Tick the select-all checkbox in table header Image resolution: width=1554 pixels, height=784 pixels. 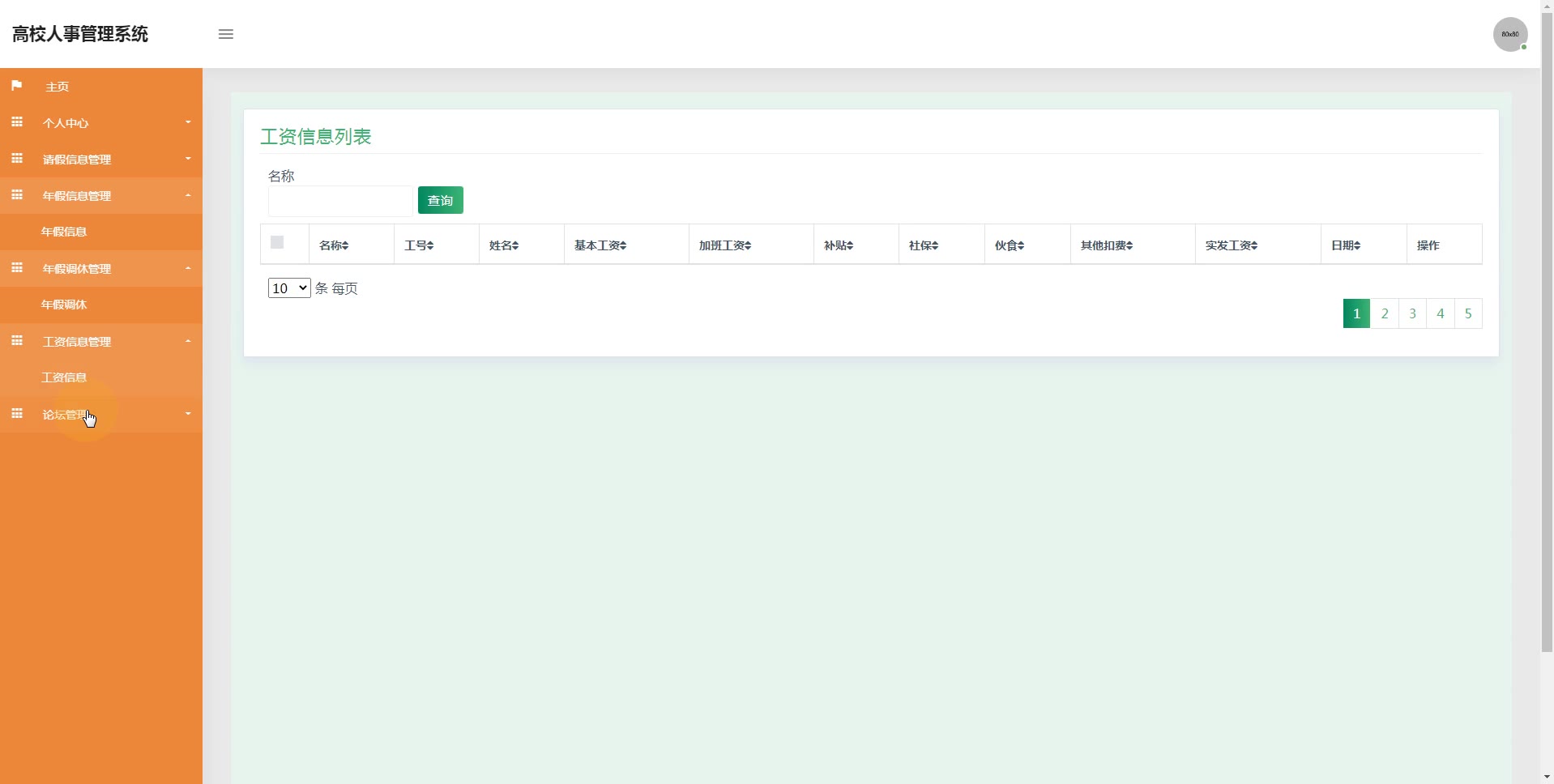tap(277, 242)
